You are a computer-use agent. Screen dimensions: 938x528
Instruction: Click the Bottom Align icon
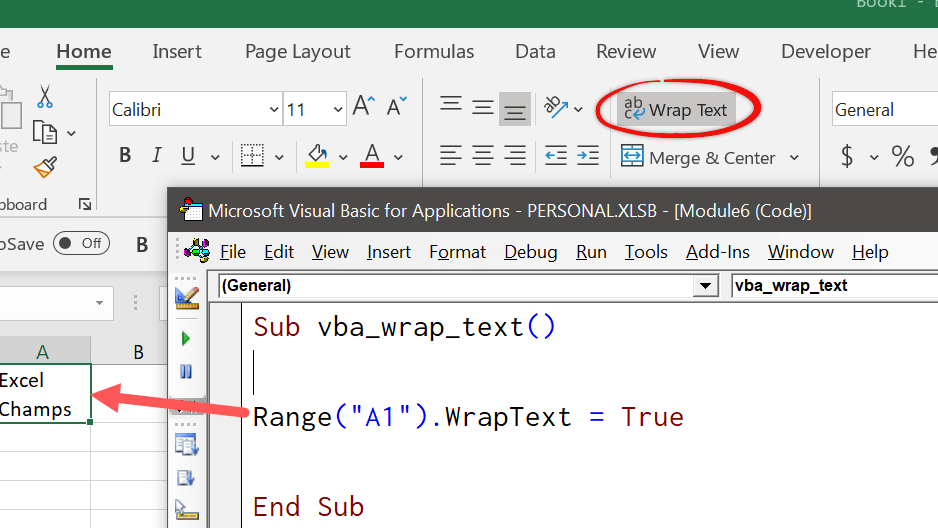(x=514, y=109)
